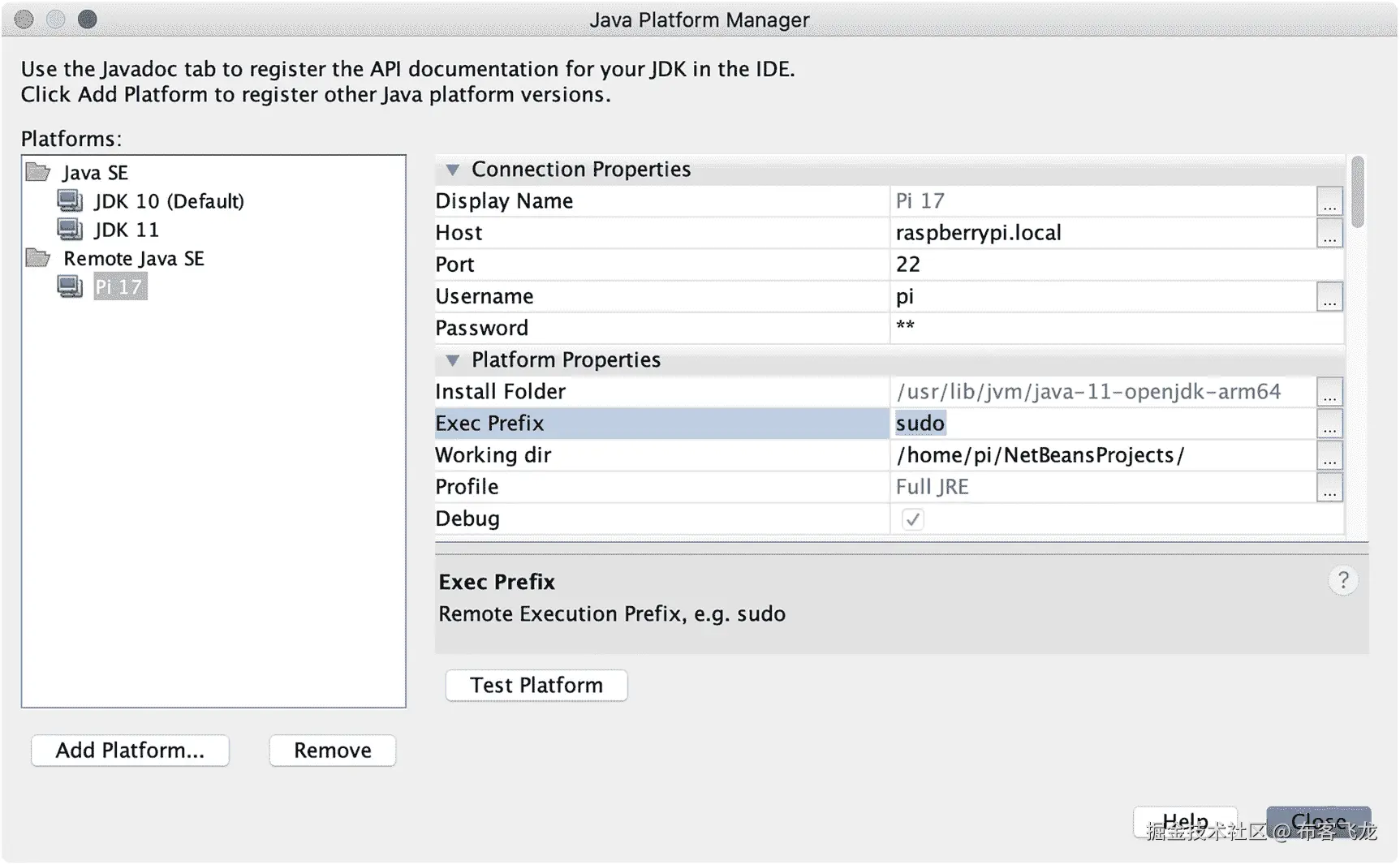Click the Remote Java SE folder icon
The height and width of the screenshot is (865, 1400).
[38, 258]
